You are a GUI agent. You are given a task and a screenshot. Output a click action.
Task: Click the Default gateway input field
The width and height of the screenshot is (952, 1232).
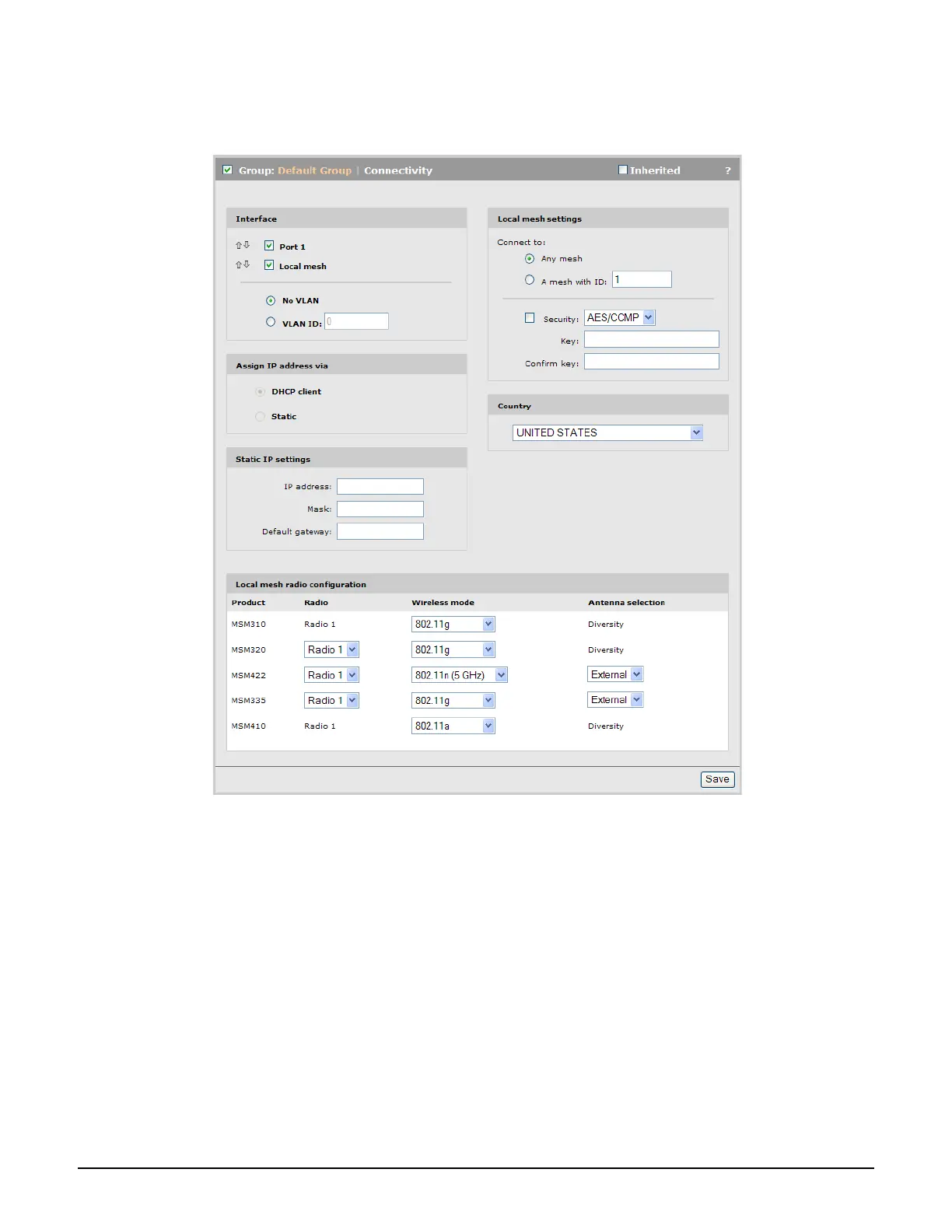pos(380,531)
